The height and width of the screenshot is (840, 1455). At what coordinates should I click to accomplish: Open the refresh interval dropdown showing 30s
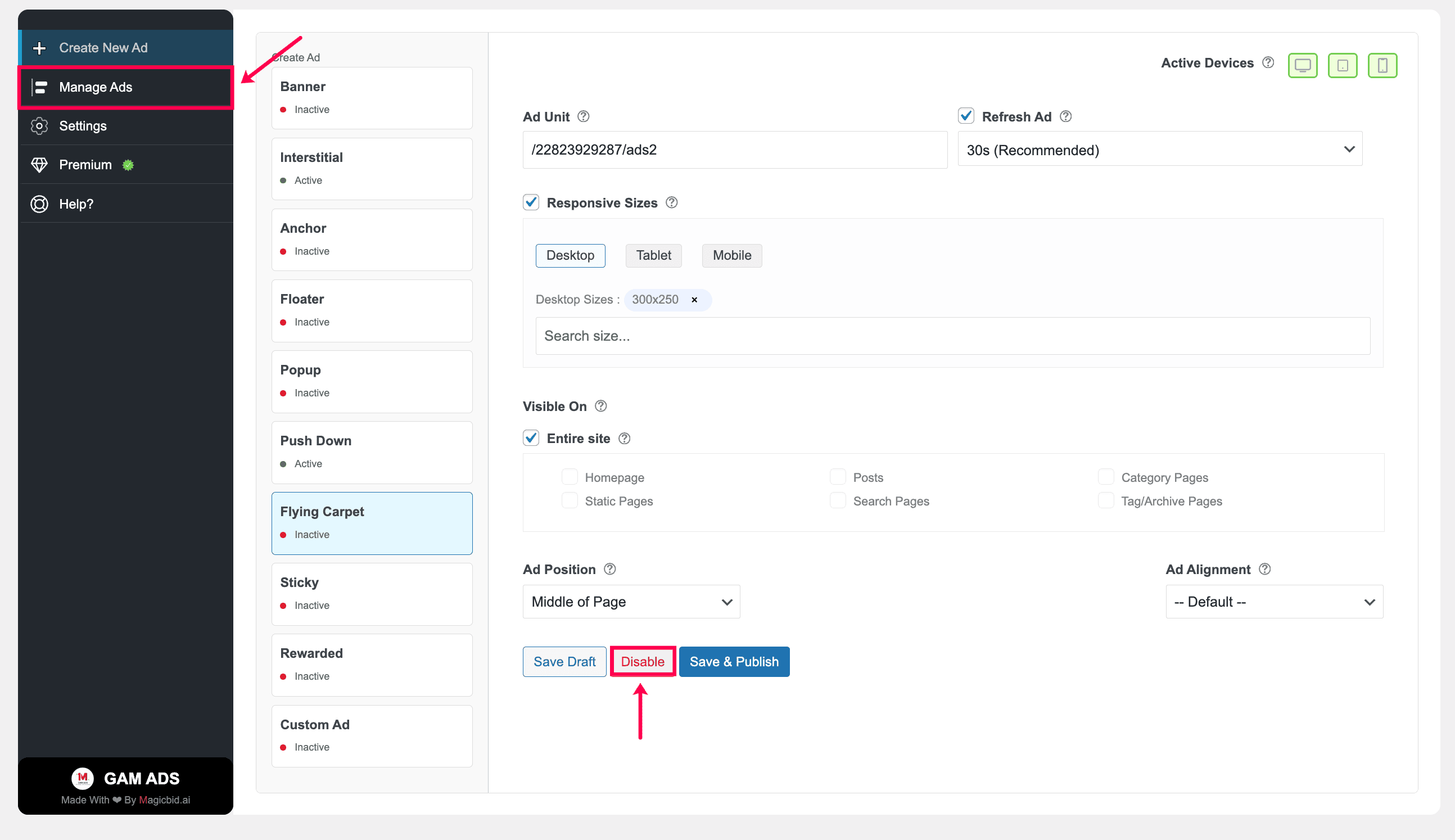point(1160,150)
